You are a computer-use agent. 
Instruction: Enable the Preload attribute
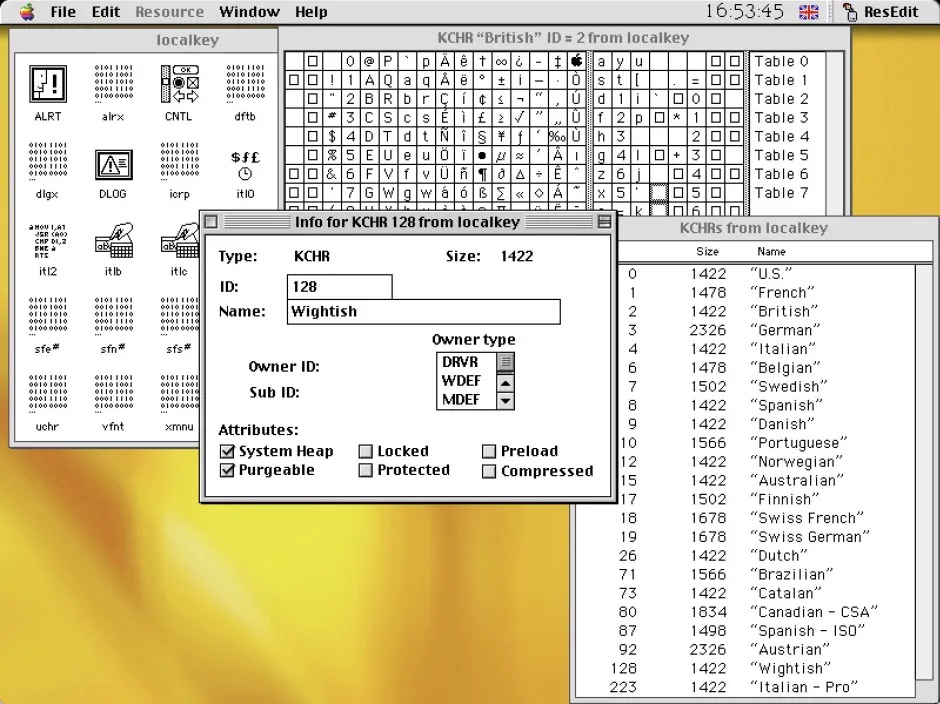click(489, 451)
